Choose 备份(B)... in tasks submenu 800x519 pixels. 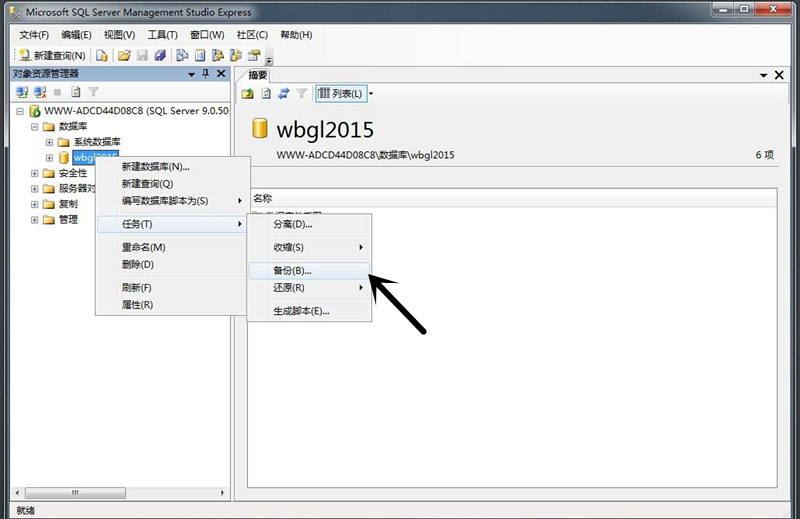(x=309, y=270)
